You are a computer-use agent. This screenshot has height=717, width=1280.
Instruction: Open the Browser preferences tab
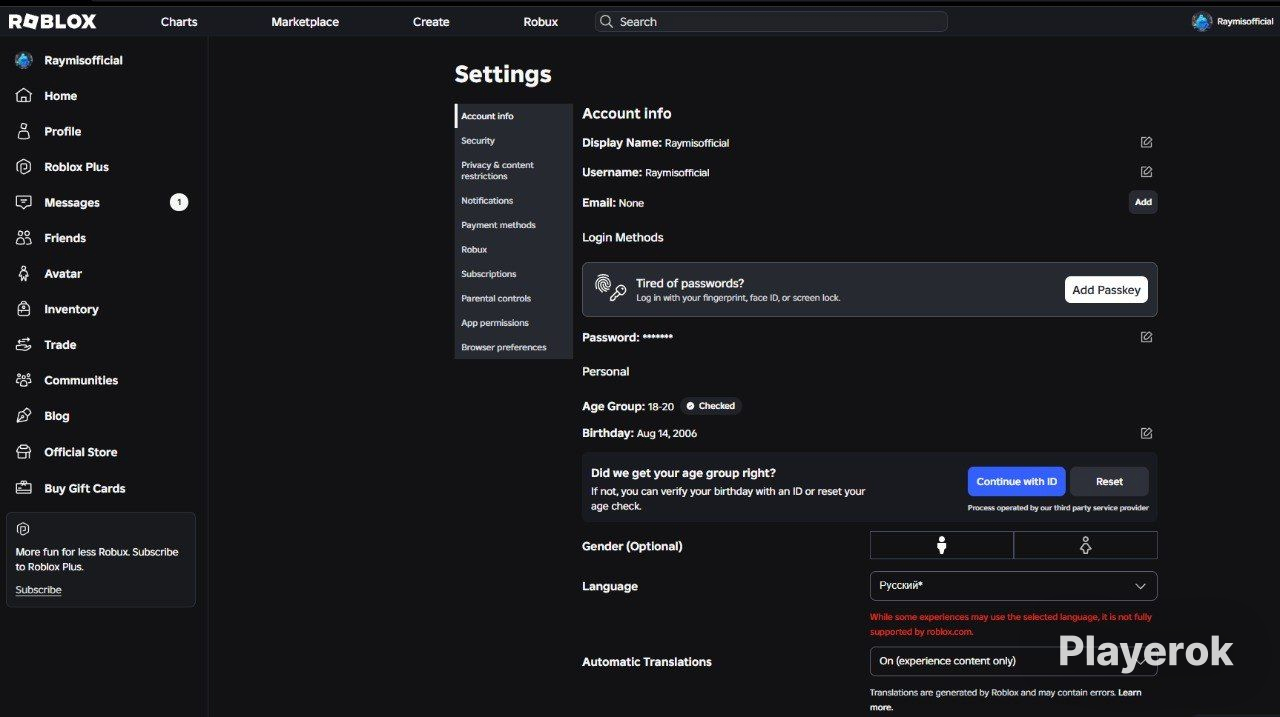(513, 347)
